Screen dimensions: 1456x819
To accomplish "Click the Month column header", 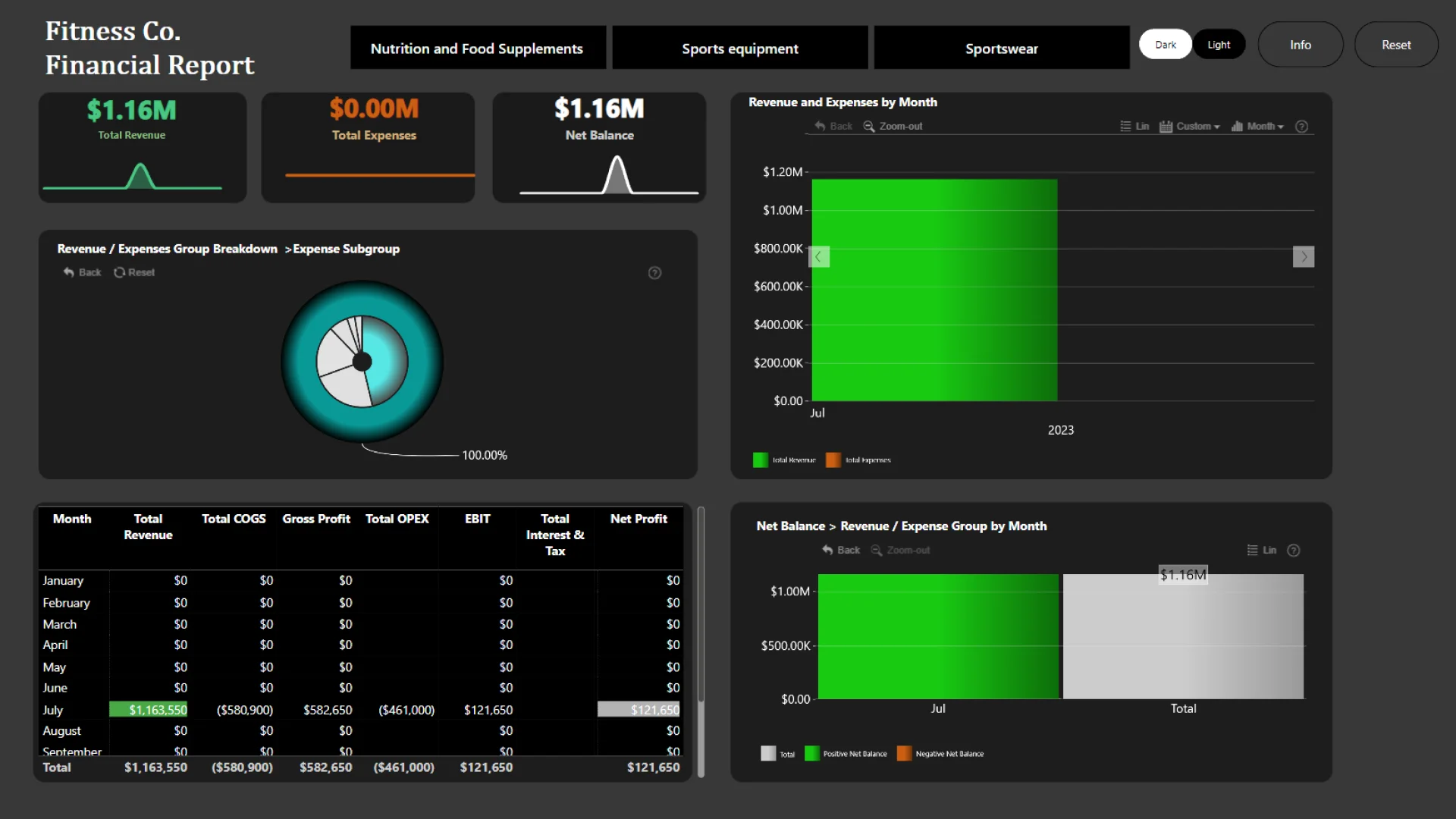I will coord(72,519).
